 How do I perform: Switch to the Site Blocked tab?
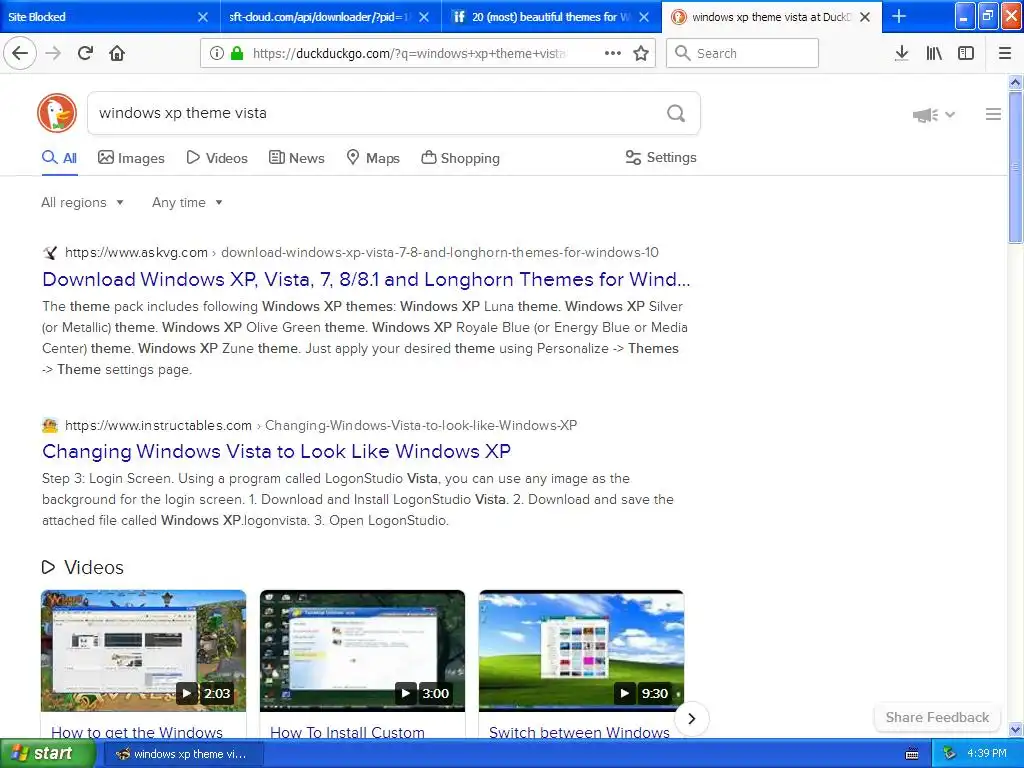click(x=98, y=17)
